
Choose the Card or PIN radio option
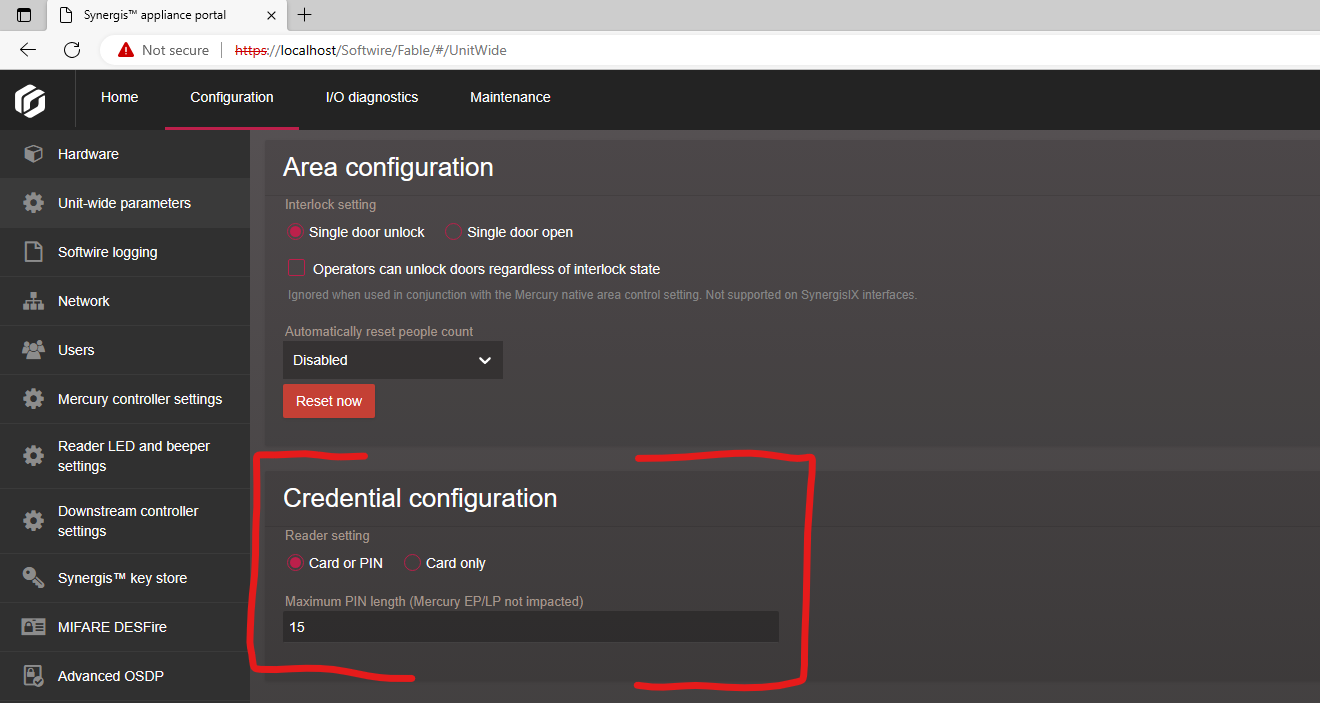[x=295, y=563]
